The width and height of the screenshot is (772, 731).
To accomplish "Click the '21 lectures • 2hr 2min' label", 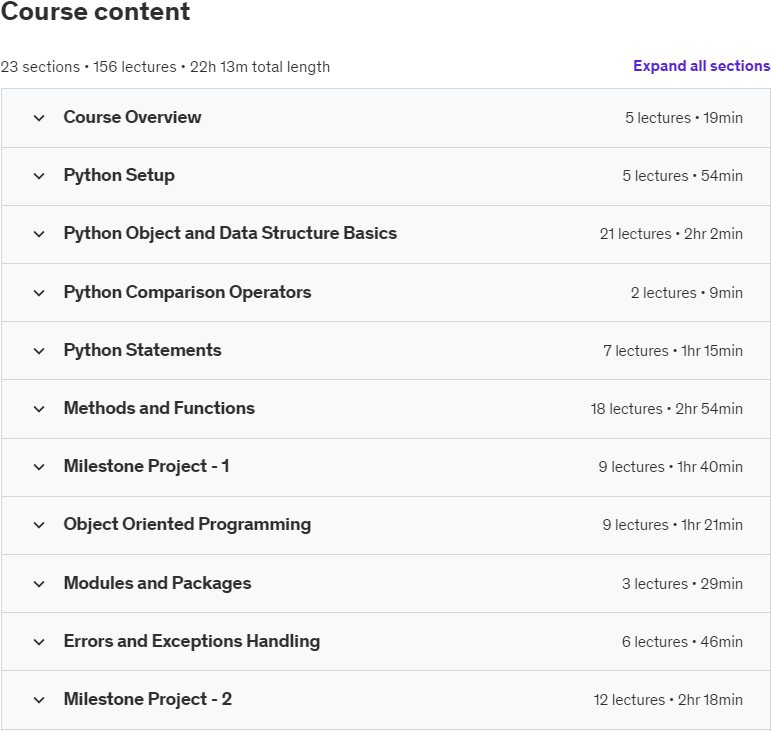I will pyautogui.click(x=671, y=234).
